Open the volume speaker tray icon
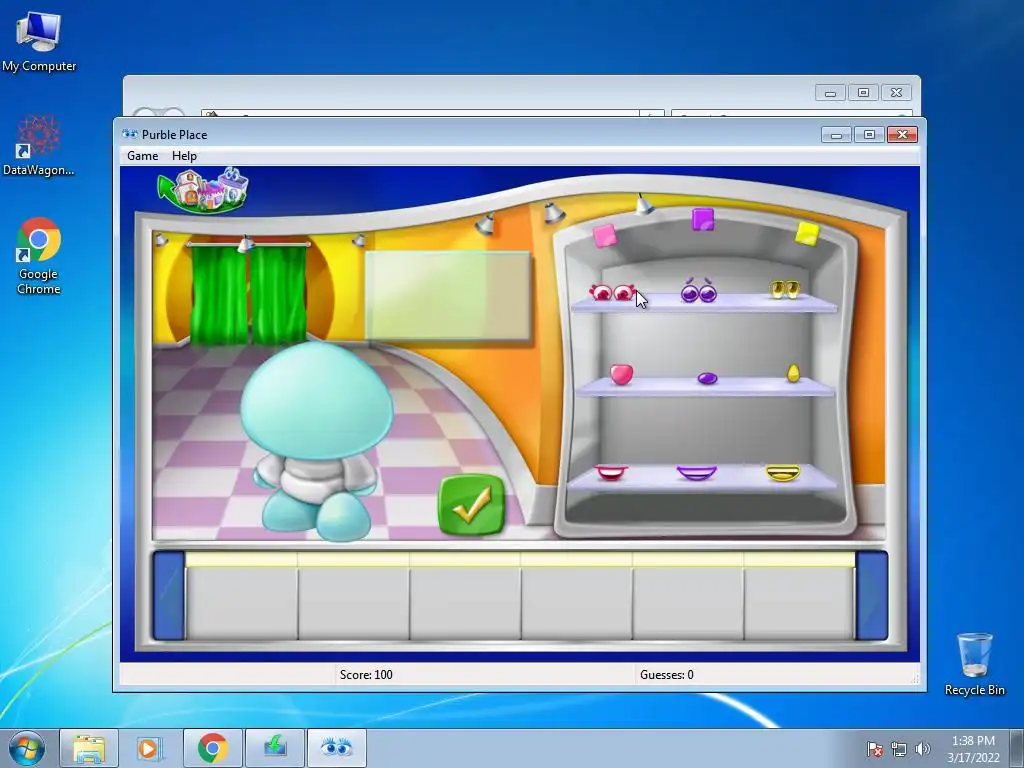 922,749
